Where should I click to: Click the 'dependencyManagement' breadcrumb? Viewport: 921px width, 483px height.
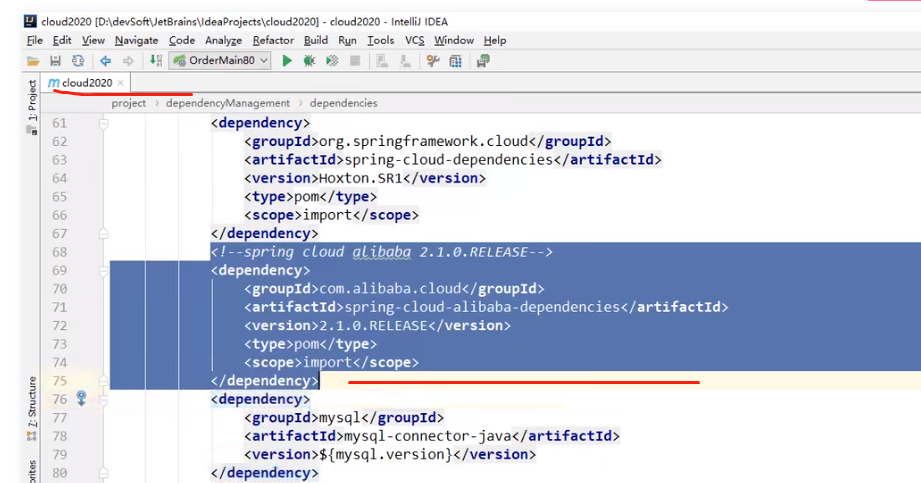228,103
